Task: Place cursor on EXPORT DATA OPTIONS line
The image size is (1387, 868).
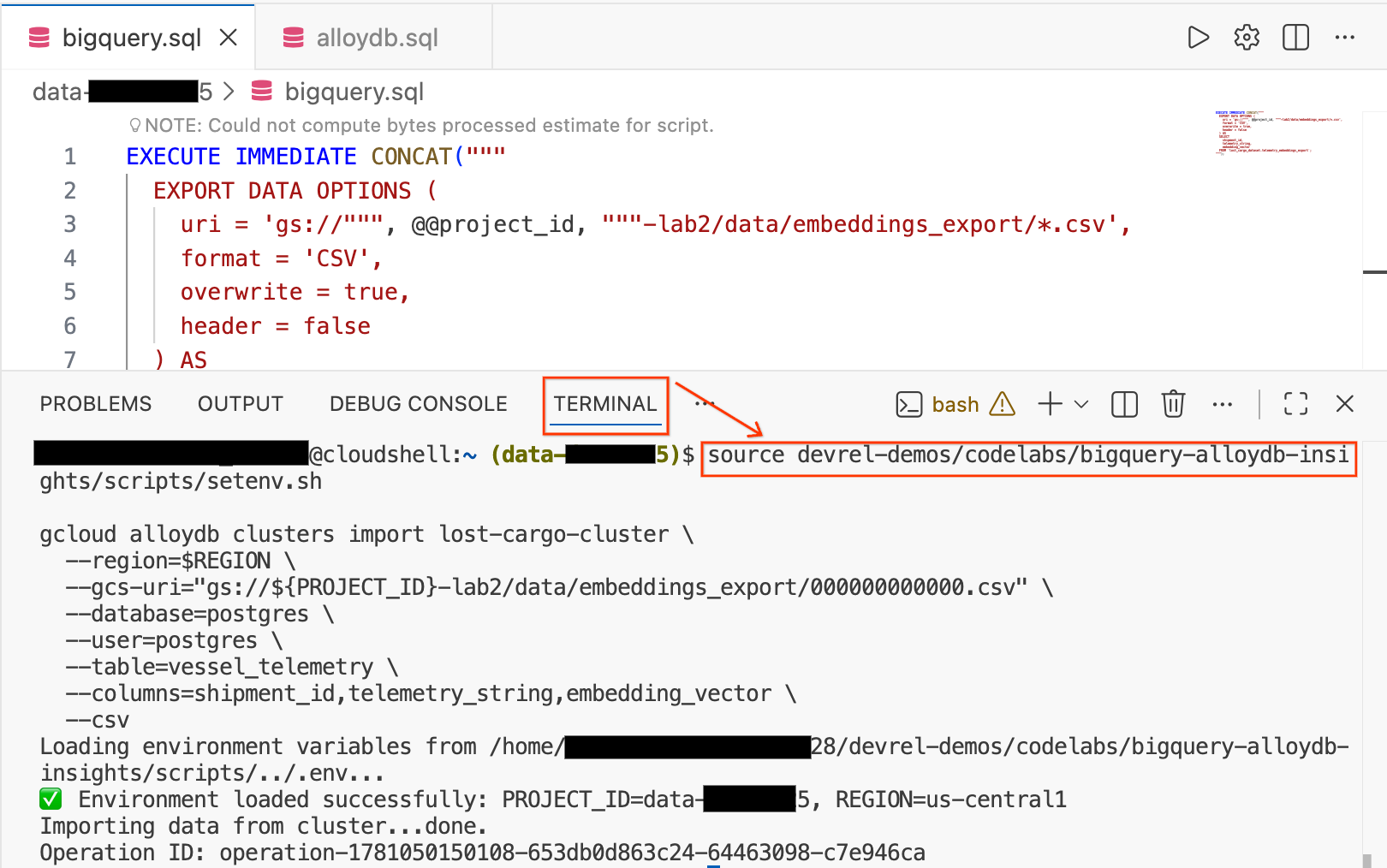Action: tap(295, 191)
